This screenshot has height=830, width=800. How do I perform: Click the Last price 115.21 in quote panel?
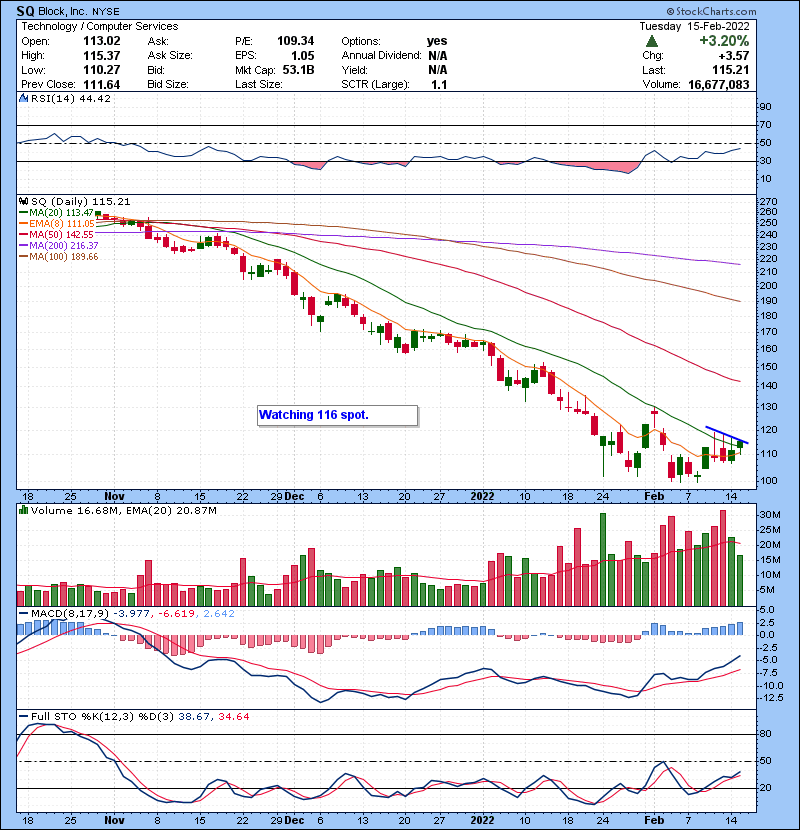coord(731,70)
